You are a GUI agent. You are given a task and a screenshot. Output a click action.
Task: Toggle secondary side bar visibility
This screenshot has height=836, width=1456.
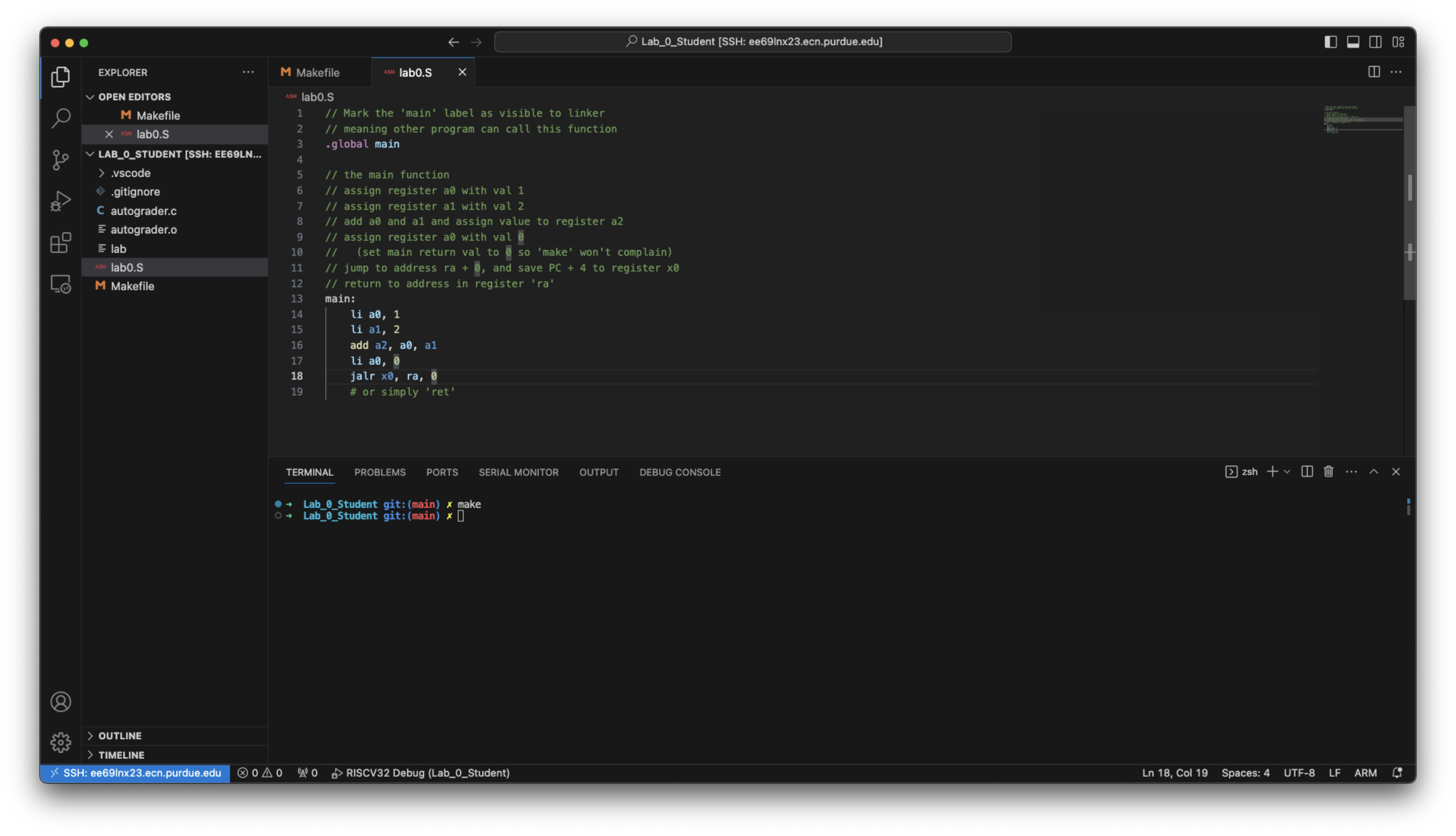(1375, 42)
